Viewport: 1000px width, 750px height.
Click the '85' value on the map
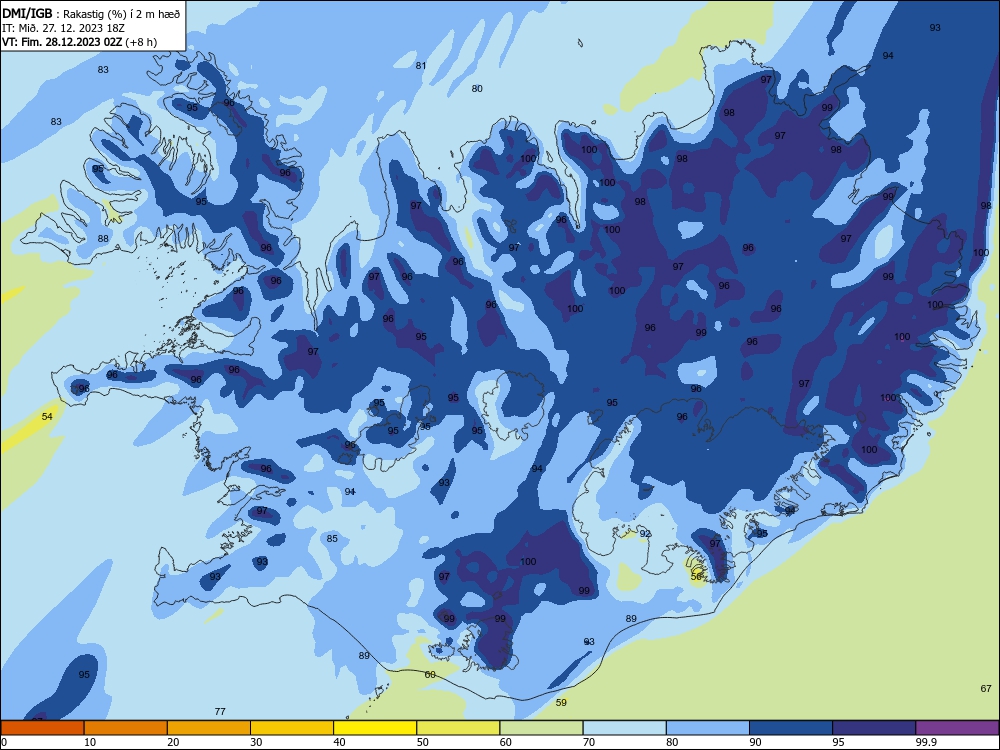coord(332,538)
